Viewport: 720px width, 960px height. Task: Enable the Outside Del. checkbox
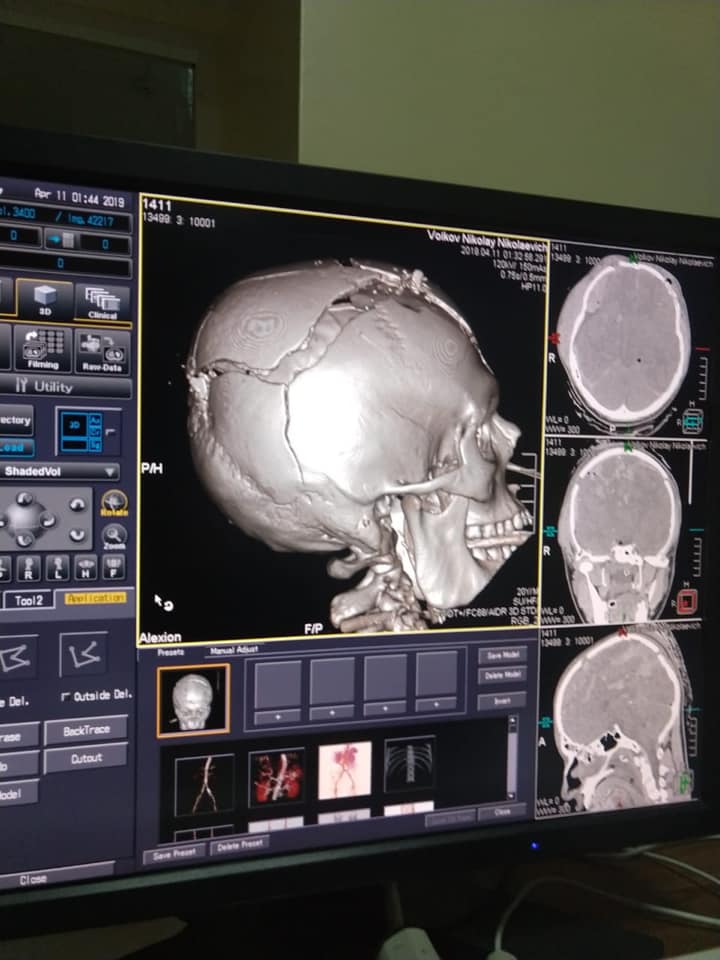[x=66, y=695]
